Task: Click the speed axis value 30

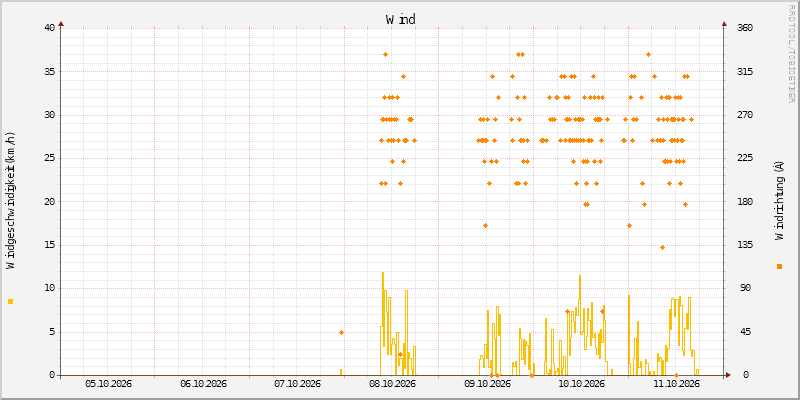Action: [x=49, y=115]
